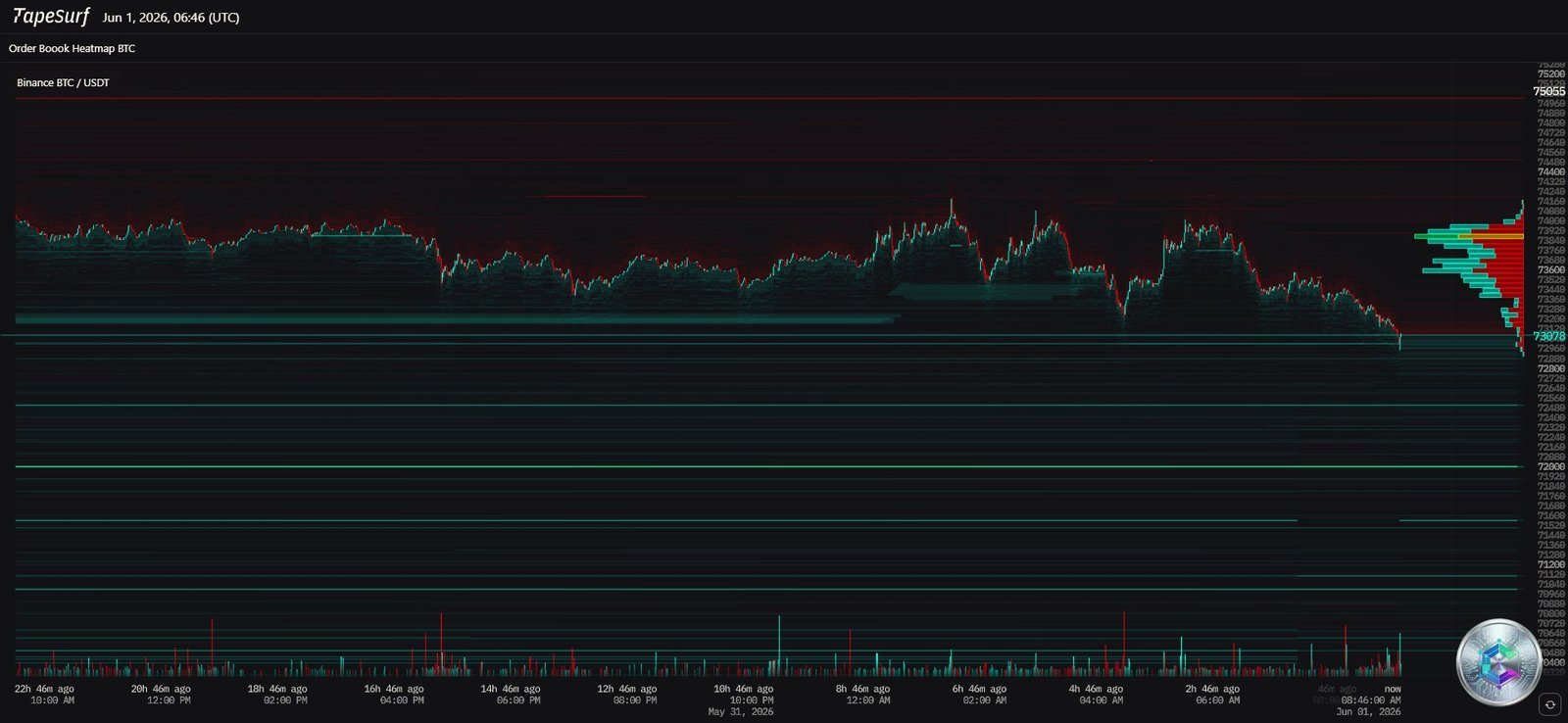Click the '18h 46m ago' time label
Image resolution: width=1568 pixels, height=723 pixels.
[277, 689]
